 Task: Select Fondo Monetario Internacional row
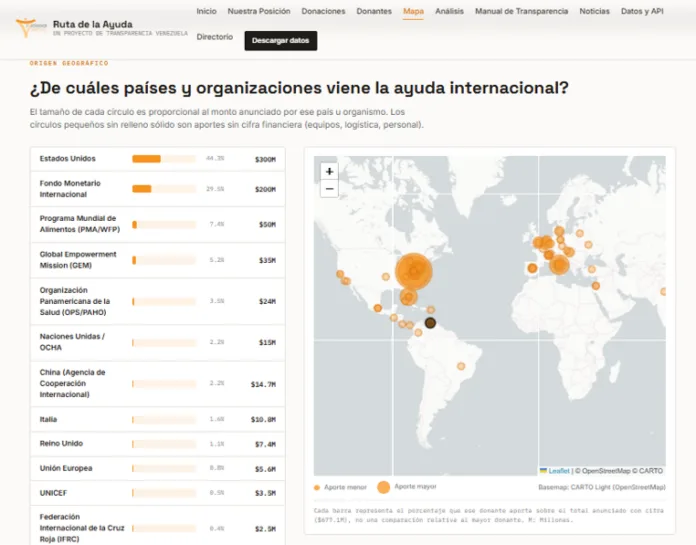pos(158,189)
